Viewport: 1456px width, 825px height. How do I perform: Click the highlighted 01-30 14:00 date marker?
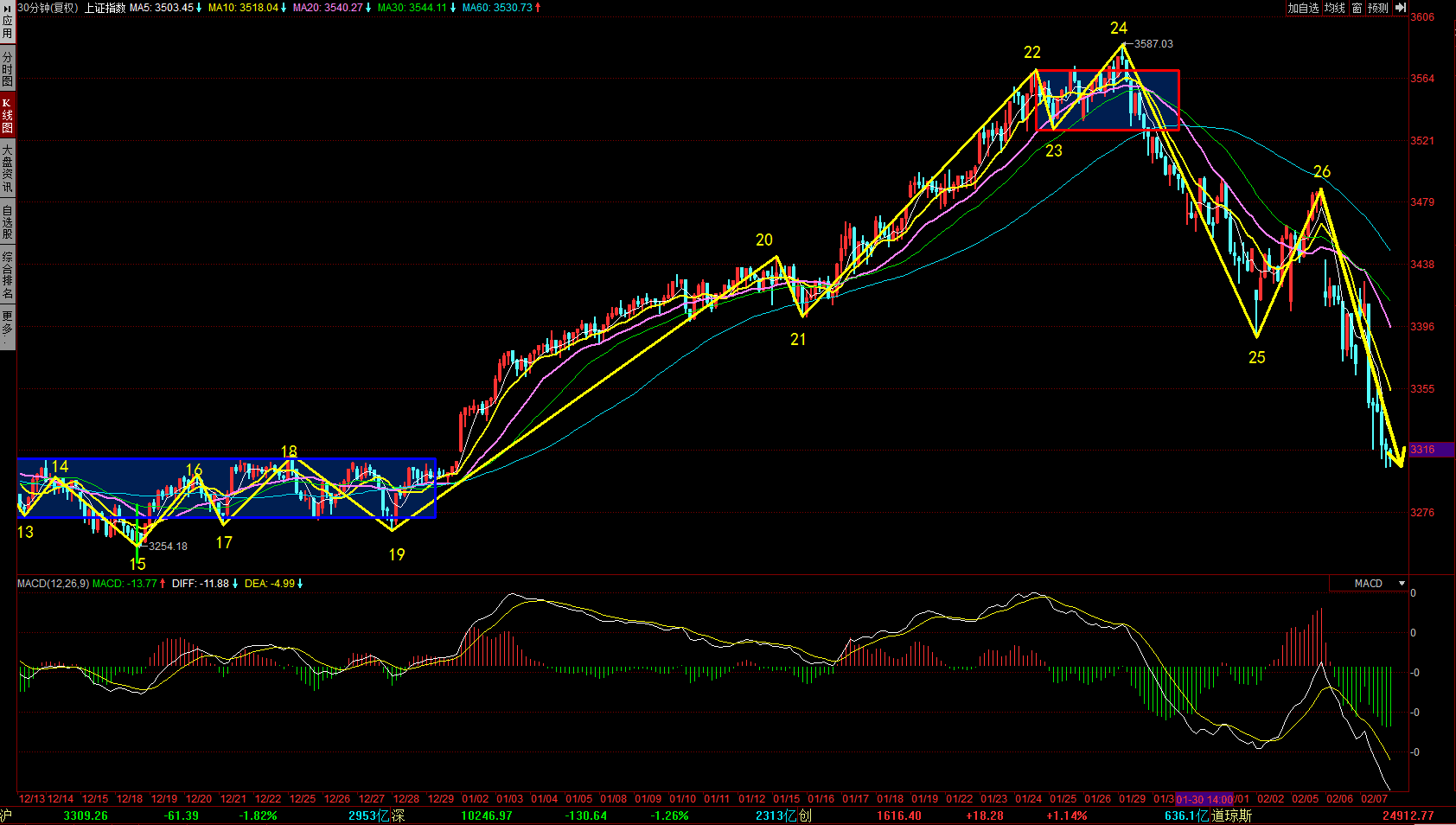tap(1204, 799)
